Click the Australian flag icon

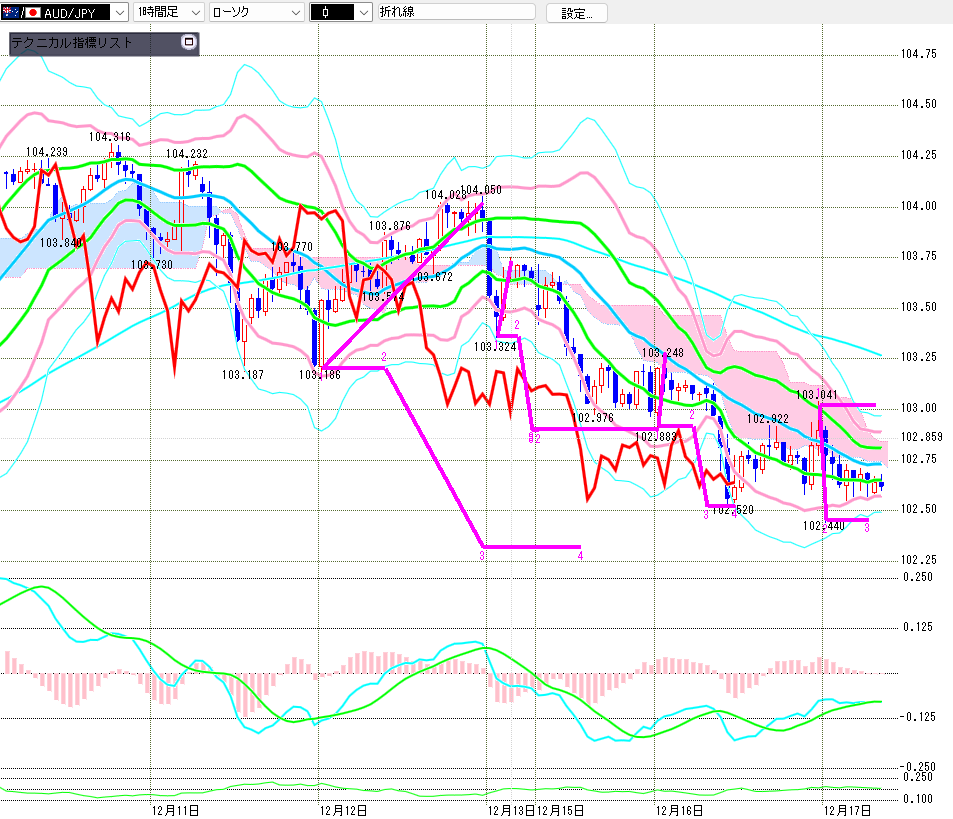[x=10, y=13]
